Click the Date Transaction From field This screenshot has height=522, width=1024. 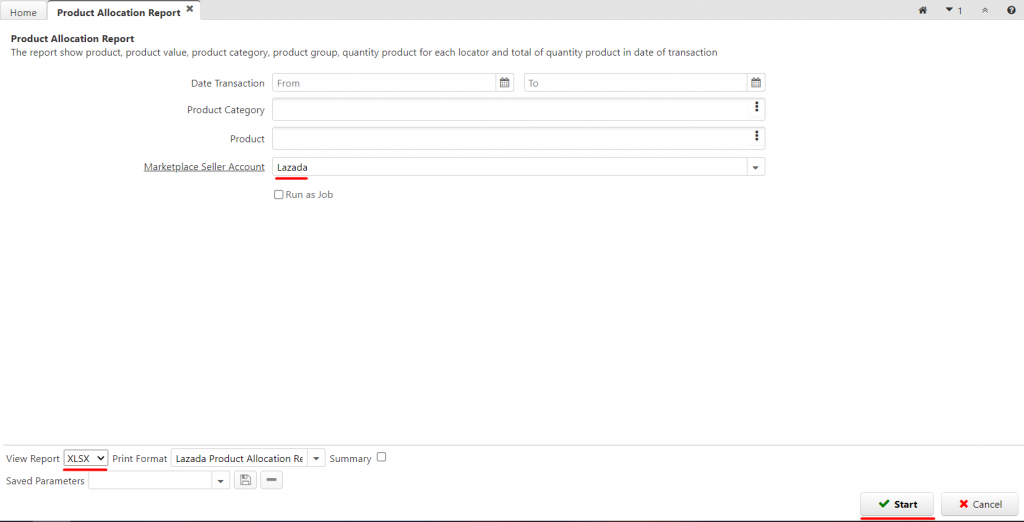(384, 83)
